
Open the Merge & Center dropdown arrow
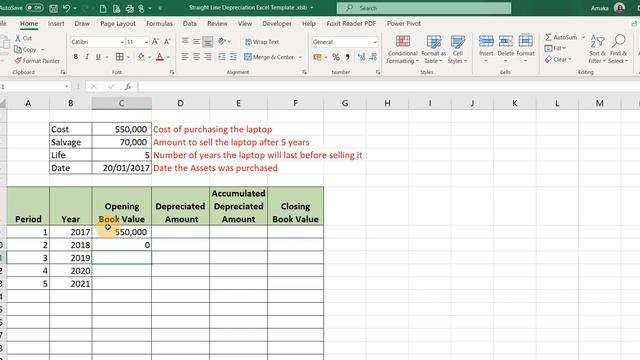coord(300,57)
